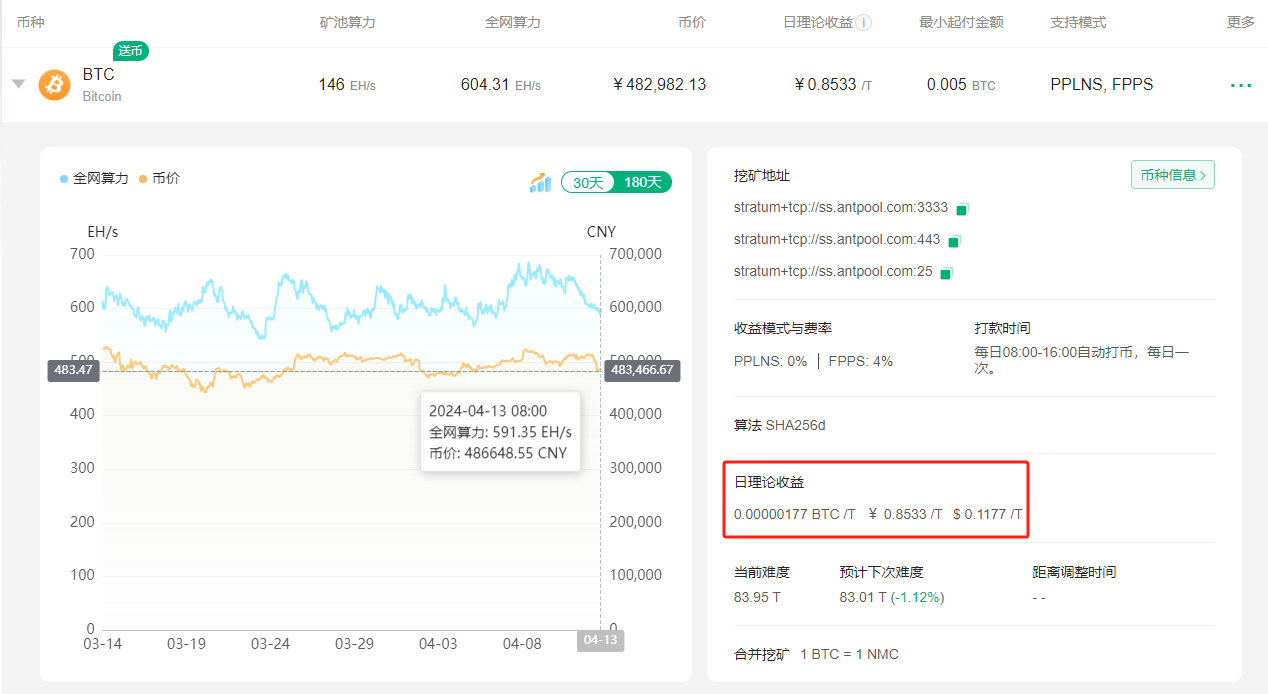Click the 日理论收益 column header

point(818,22)
